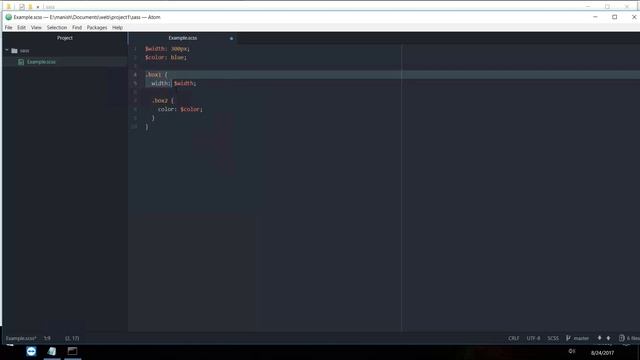Click the git branch icon in status bar
Screen dimensions: 640x360
point(568,338)
